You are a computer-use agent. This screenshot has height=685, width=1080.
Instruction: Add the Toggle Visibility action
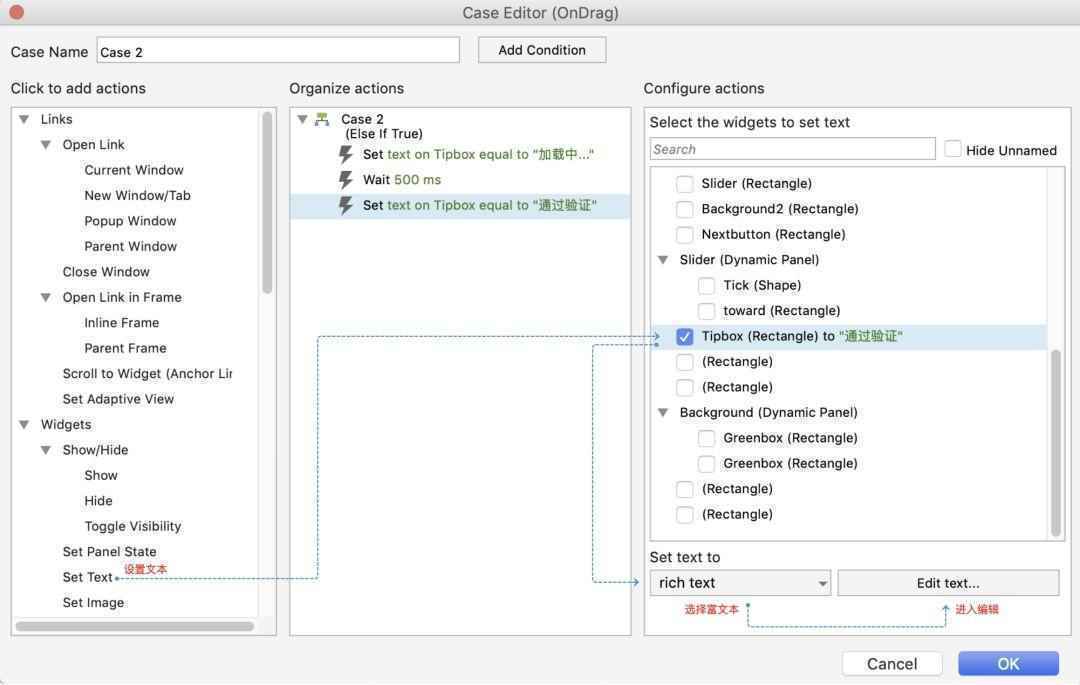coord(132,527)
